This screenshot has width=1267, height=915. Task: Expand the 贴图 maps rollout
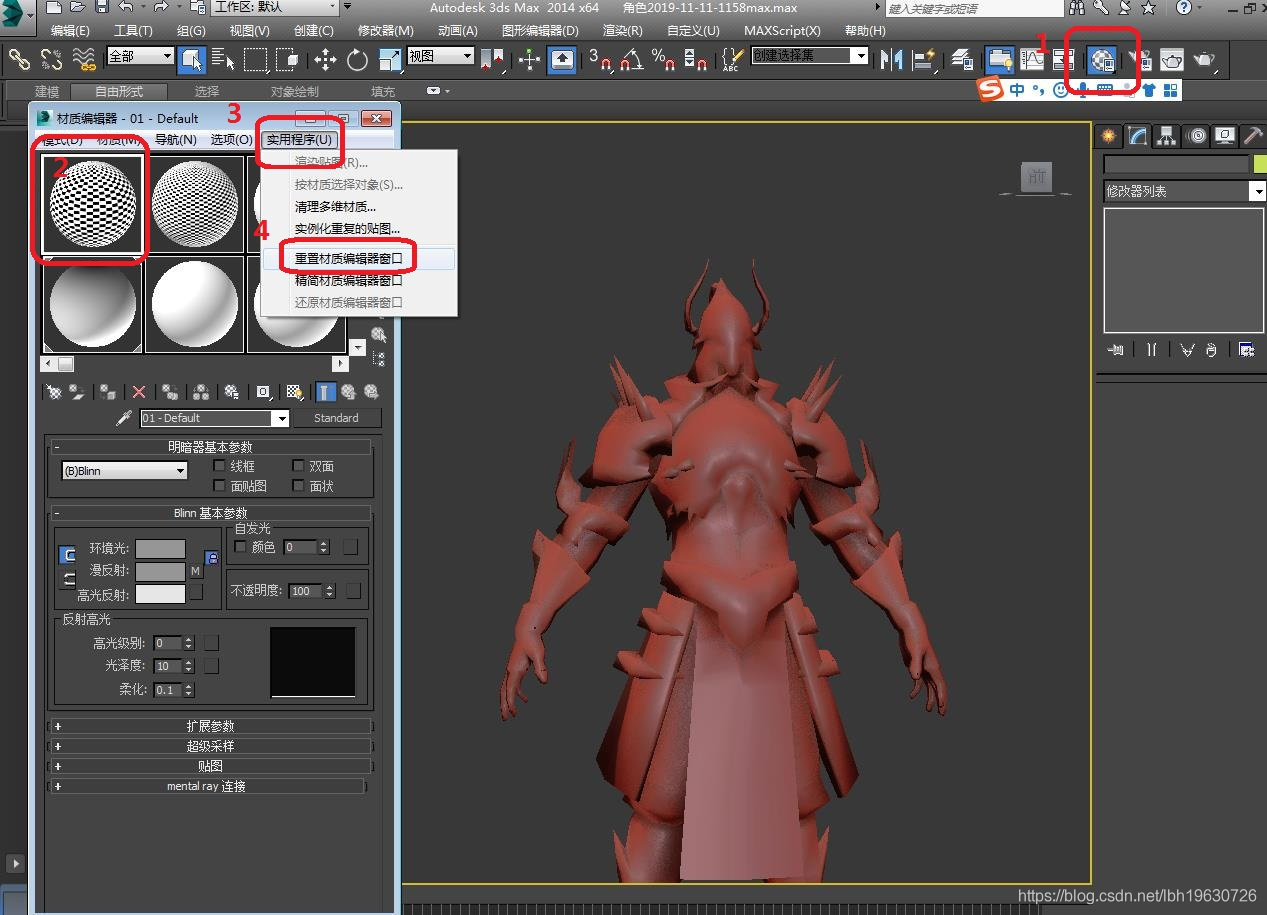tap(210, 766)
